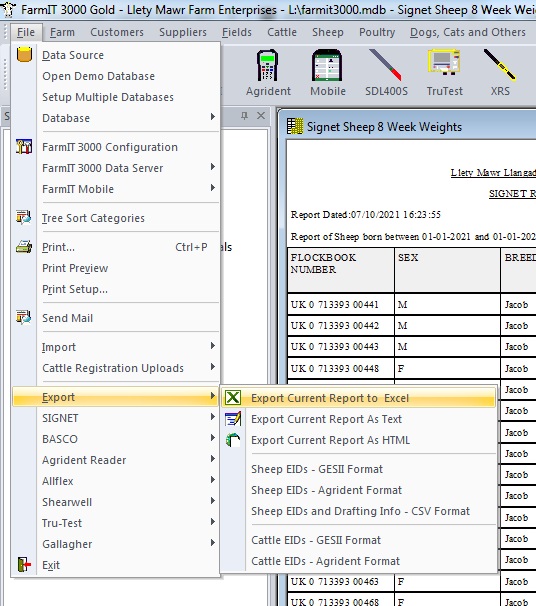Select Cattle EIDs - GESII Format
Image resolution: width=536 pixels, height=606 pixels.
pyautogui.click(x=358, y=540)
